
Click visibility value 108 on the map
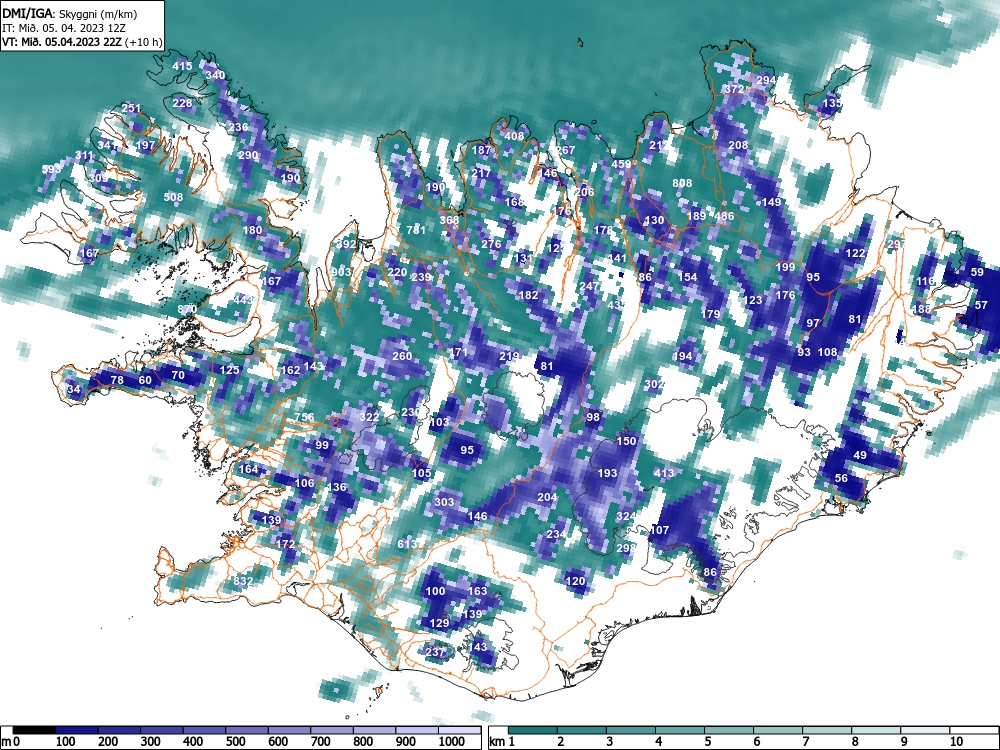[x=827, y=352]
